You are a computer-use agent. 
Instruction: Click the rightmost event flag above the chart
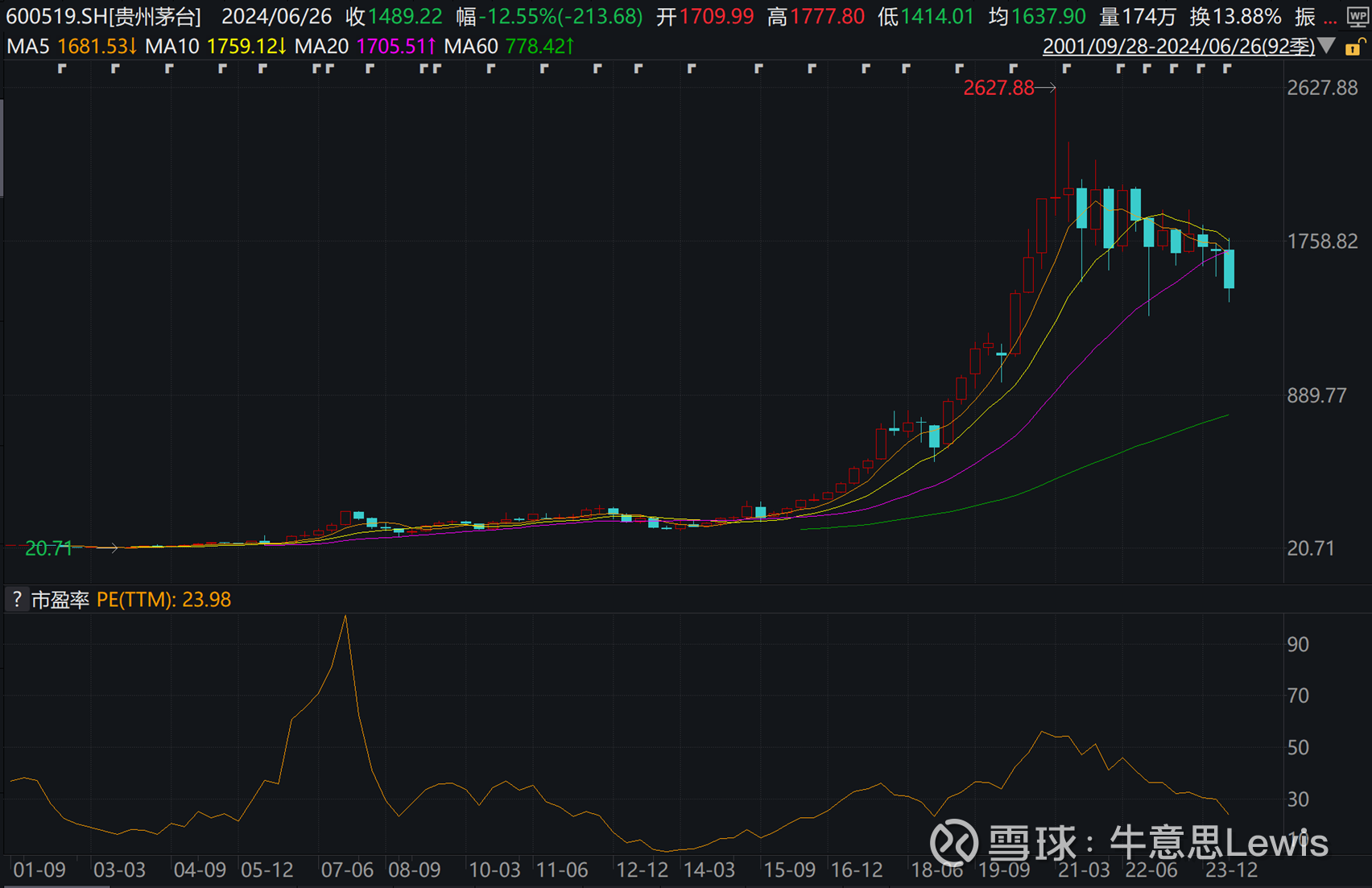pos(1227,69)
